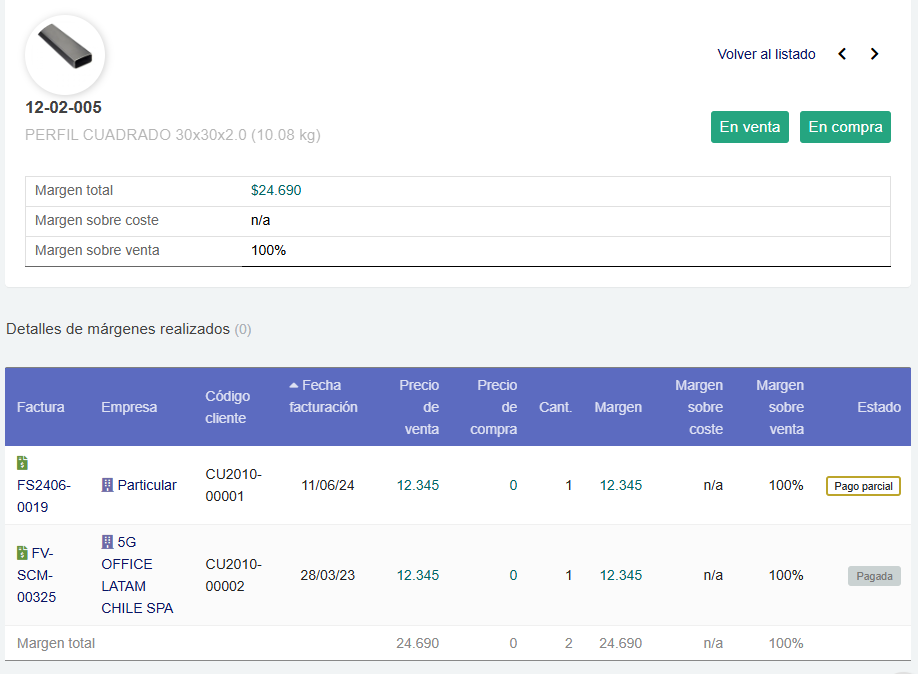Click Pago parcial status badge
Image resolution: width=918 pixels, height=674 pixels.
(x=863, y=486)
